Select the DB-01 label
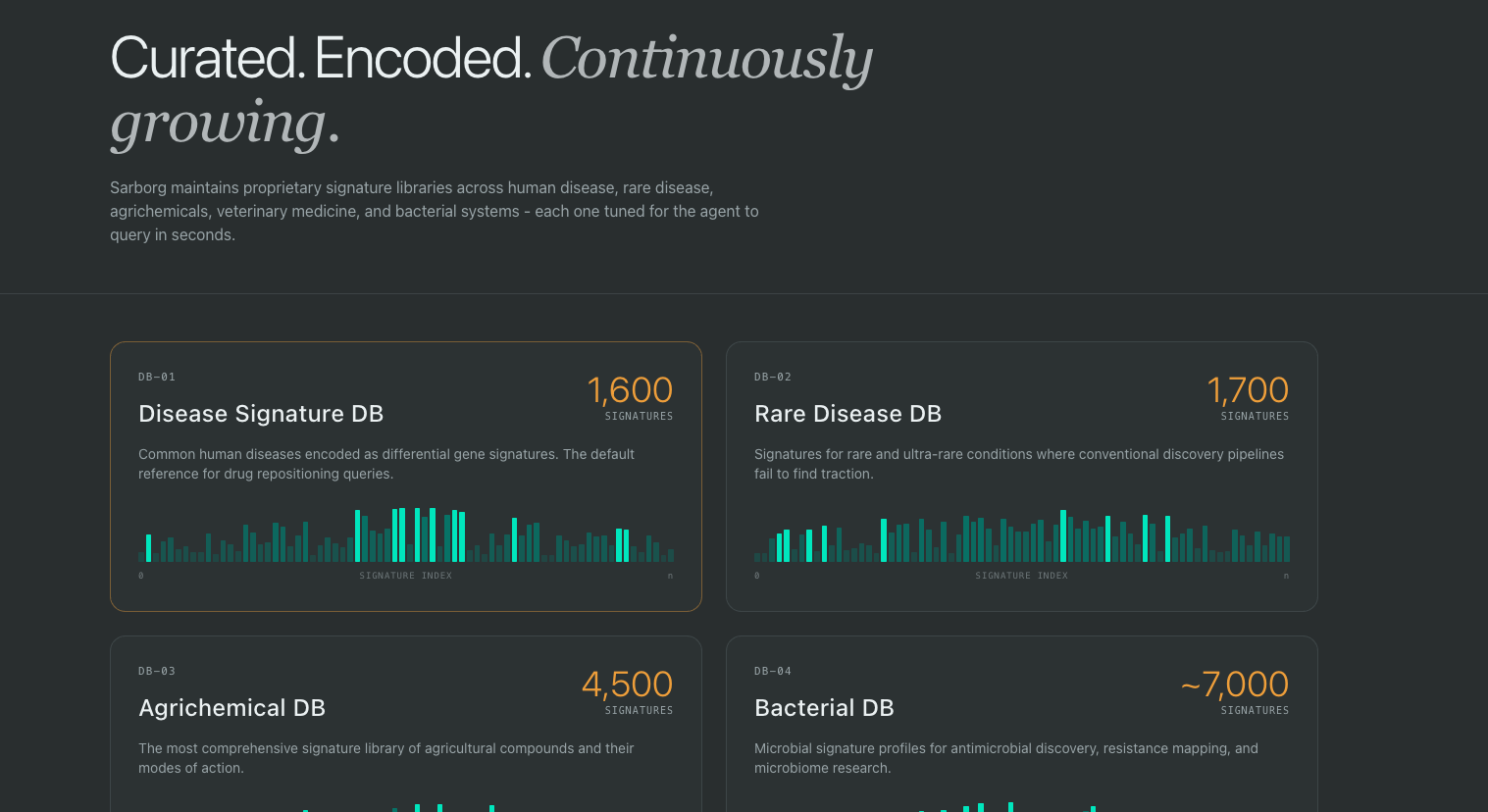The height and width of the screenshot is (812, 1488). click(157, 377)
